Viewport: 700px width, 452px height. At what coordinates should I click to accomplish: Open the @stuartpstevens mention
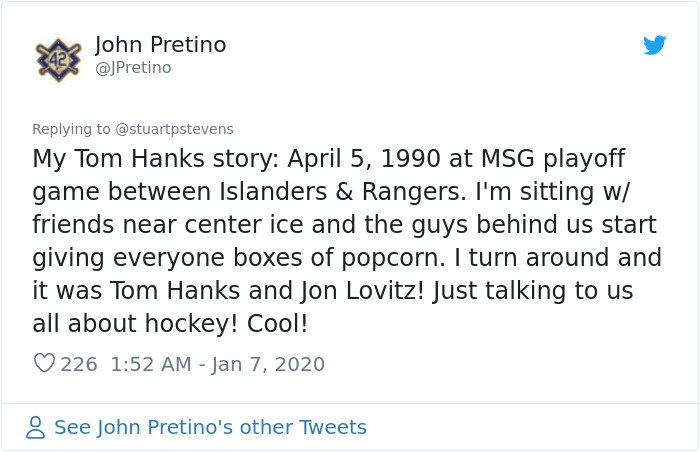175,129
